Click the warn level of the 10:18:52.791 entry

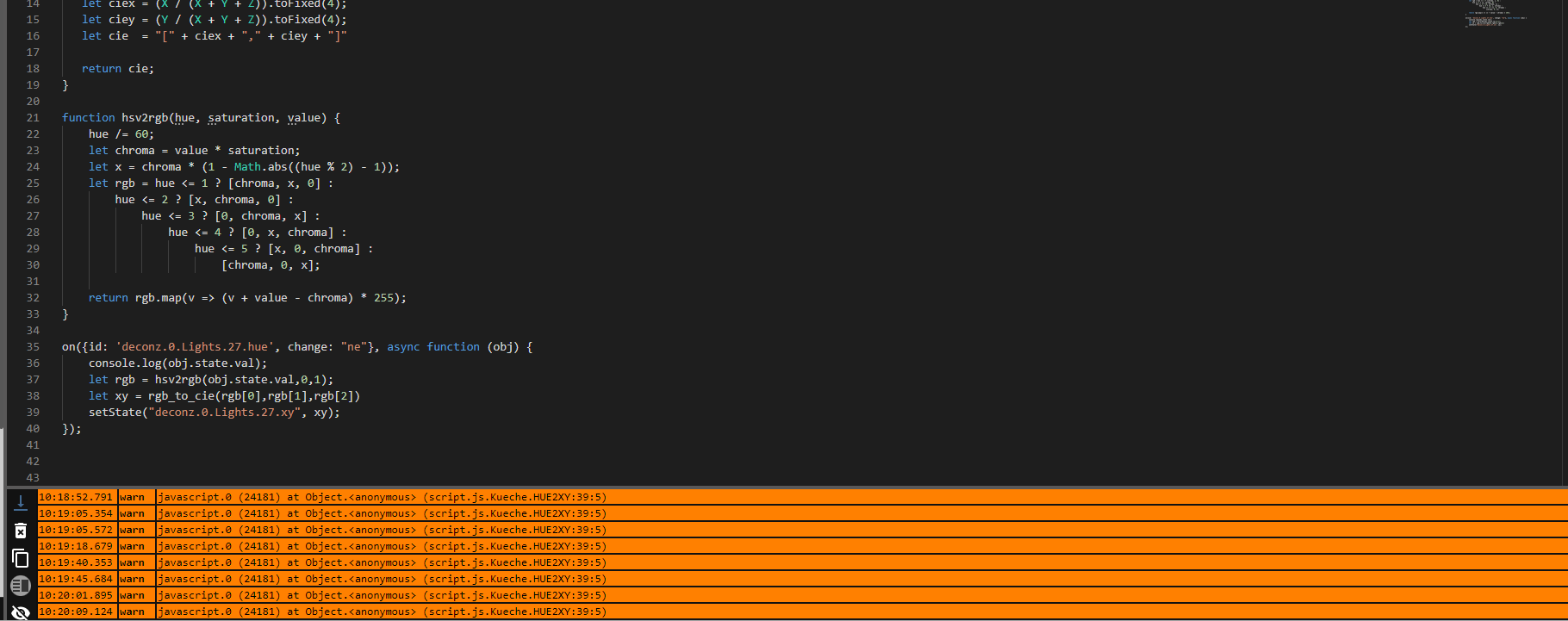(x=133, y=497)
